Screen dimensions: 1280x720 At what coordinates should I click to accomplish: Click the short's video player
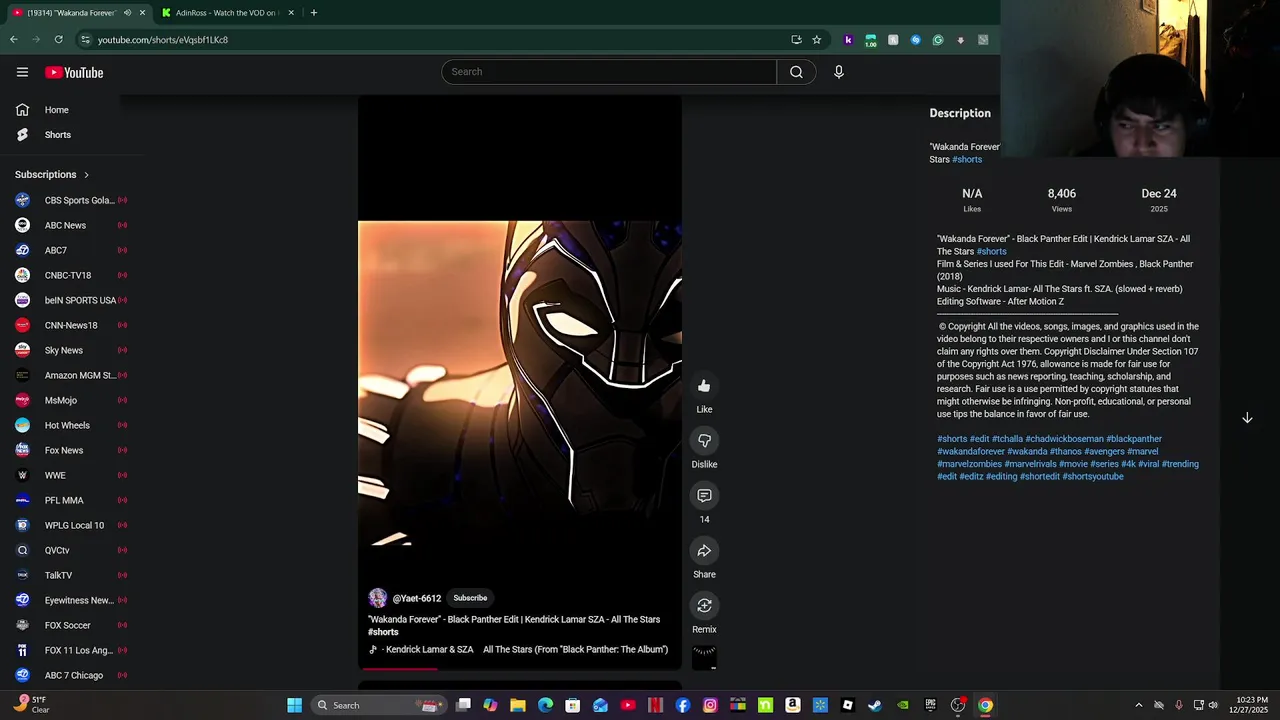[x=520, y=380]
